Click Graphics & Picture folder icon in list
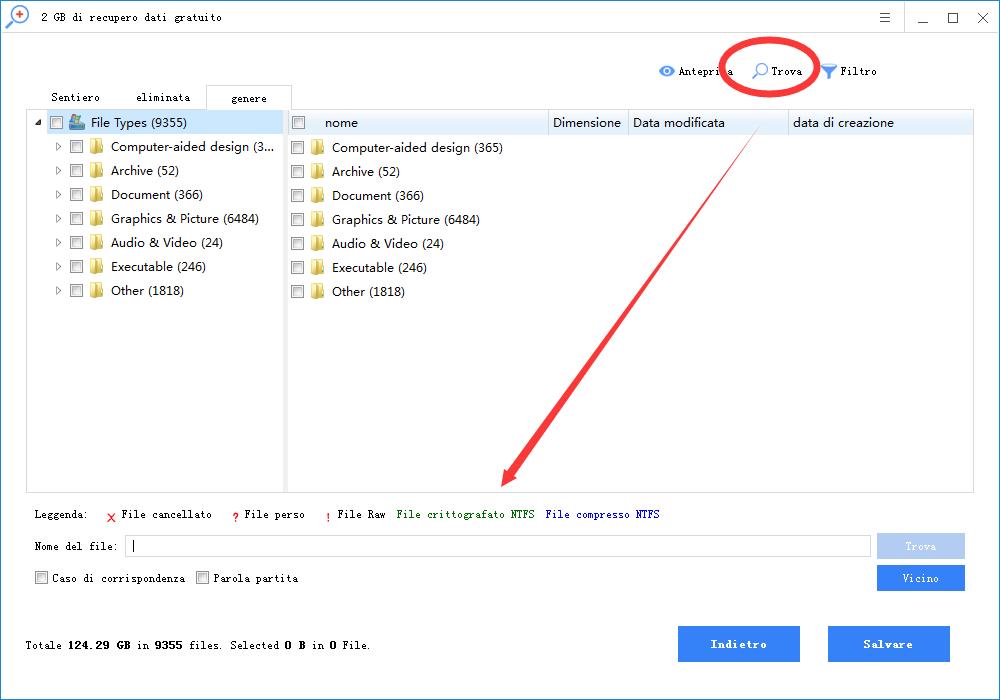Screen dimensions: 1000x700 [x=318, y=219]
